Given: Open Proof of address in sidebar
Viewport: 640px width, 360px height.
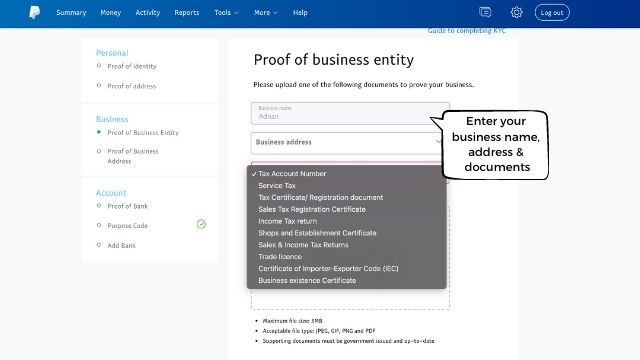Looking at the screenshot, I should point(132,86).
